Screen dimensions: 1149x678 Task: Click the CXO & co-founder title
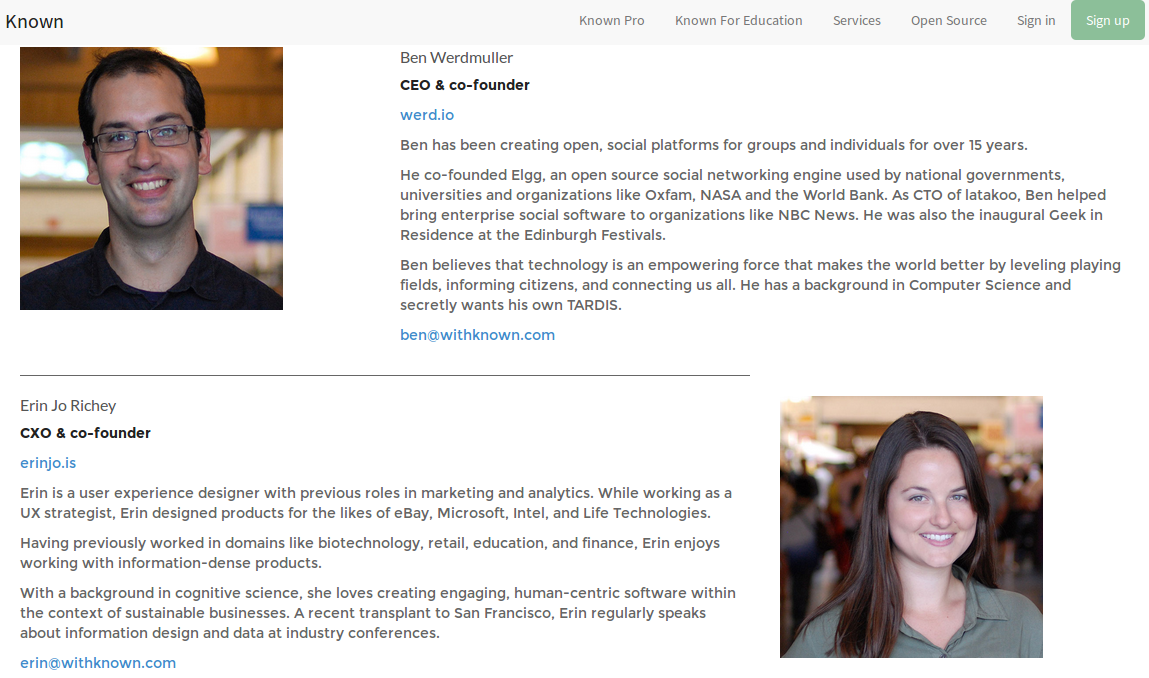point(85,433)
